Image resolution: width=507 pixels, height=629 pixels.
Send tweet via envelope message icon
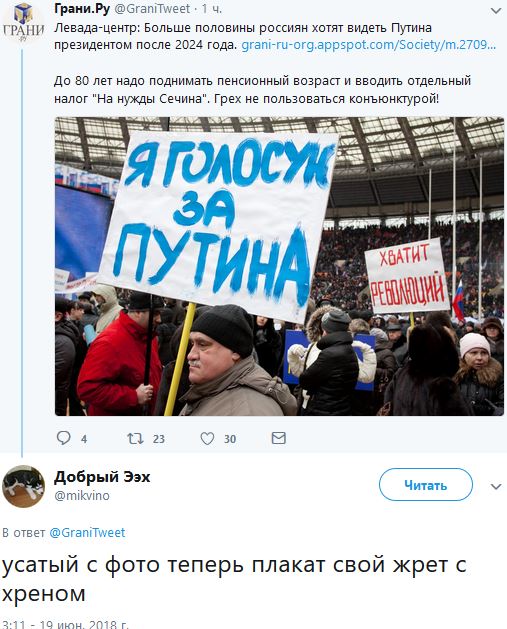(x=278, y=438)
